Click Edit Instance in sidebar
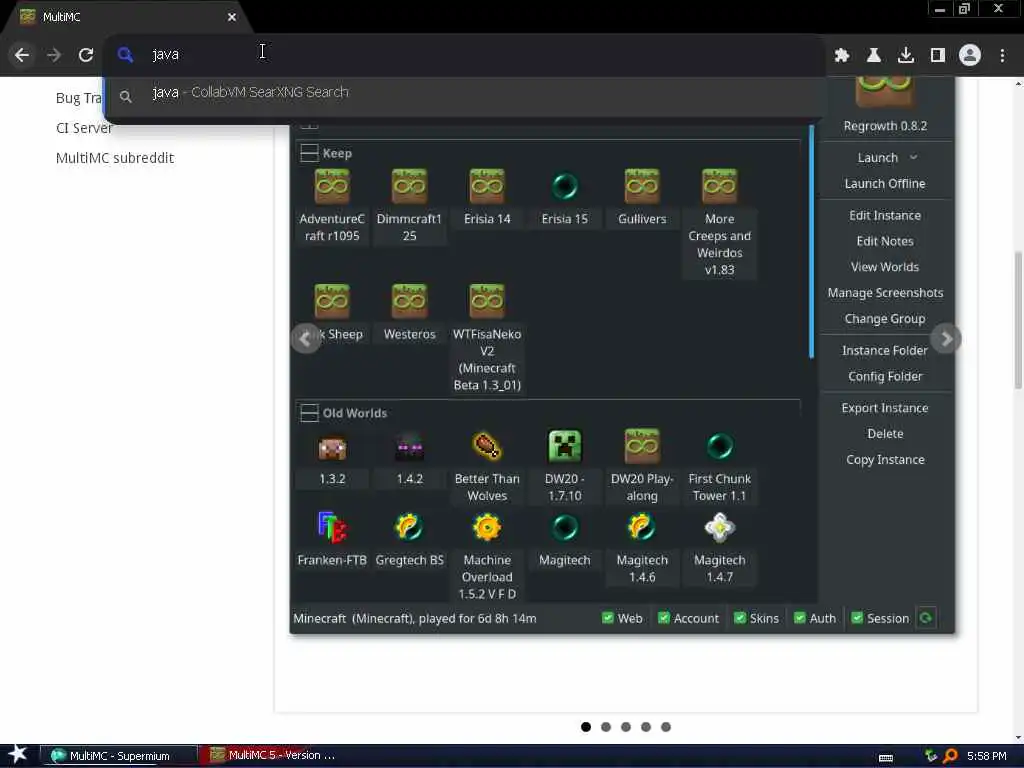Screen dimensions: 1024x768 pos(885,216)
